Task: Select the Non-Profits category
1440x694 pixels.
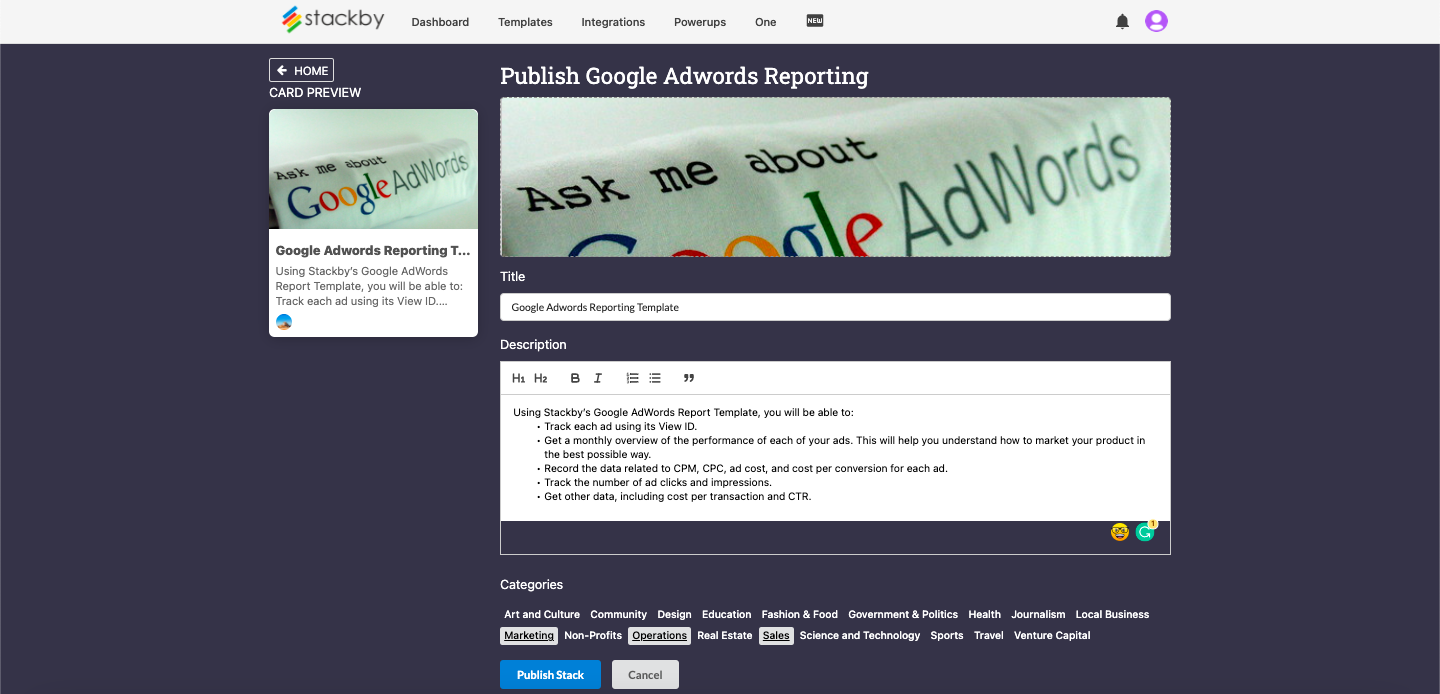Action: pos(593,636)
